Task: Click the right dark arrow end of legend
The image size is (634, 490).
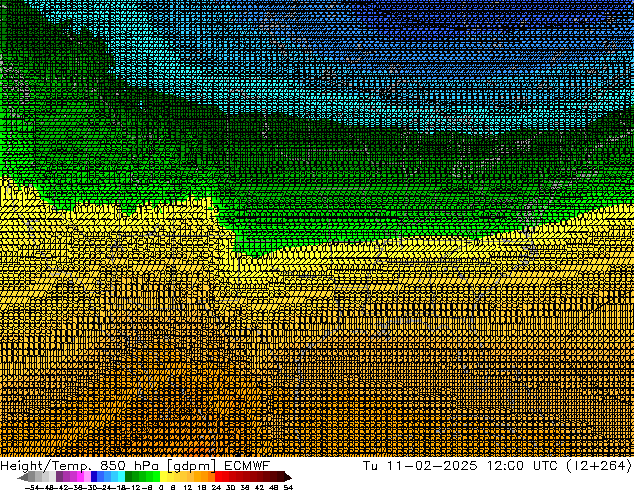Action: click(x=288, y=477)
